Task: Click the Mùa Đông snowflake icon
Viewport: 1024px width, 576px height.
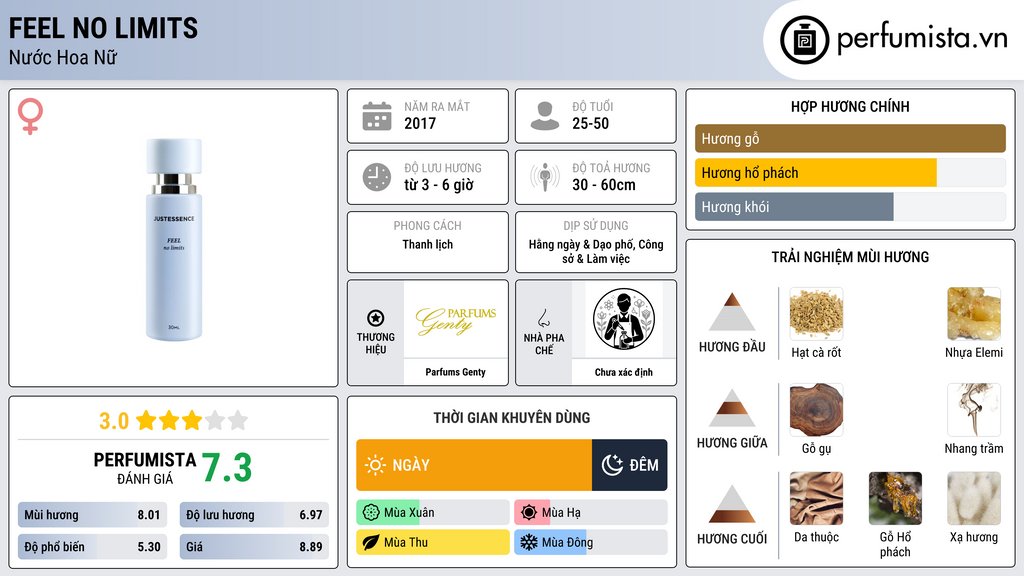Action: pos(528,542)
